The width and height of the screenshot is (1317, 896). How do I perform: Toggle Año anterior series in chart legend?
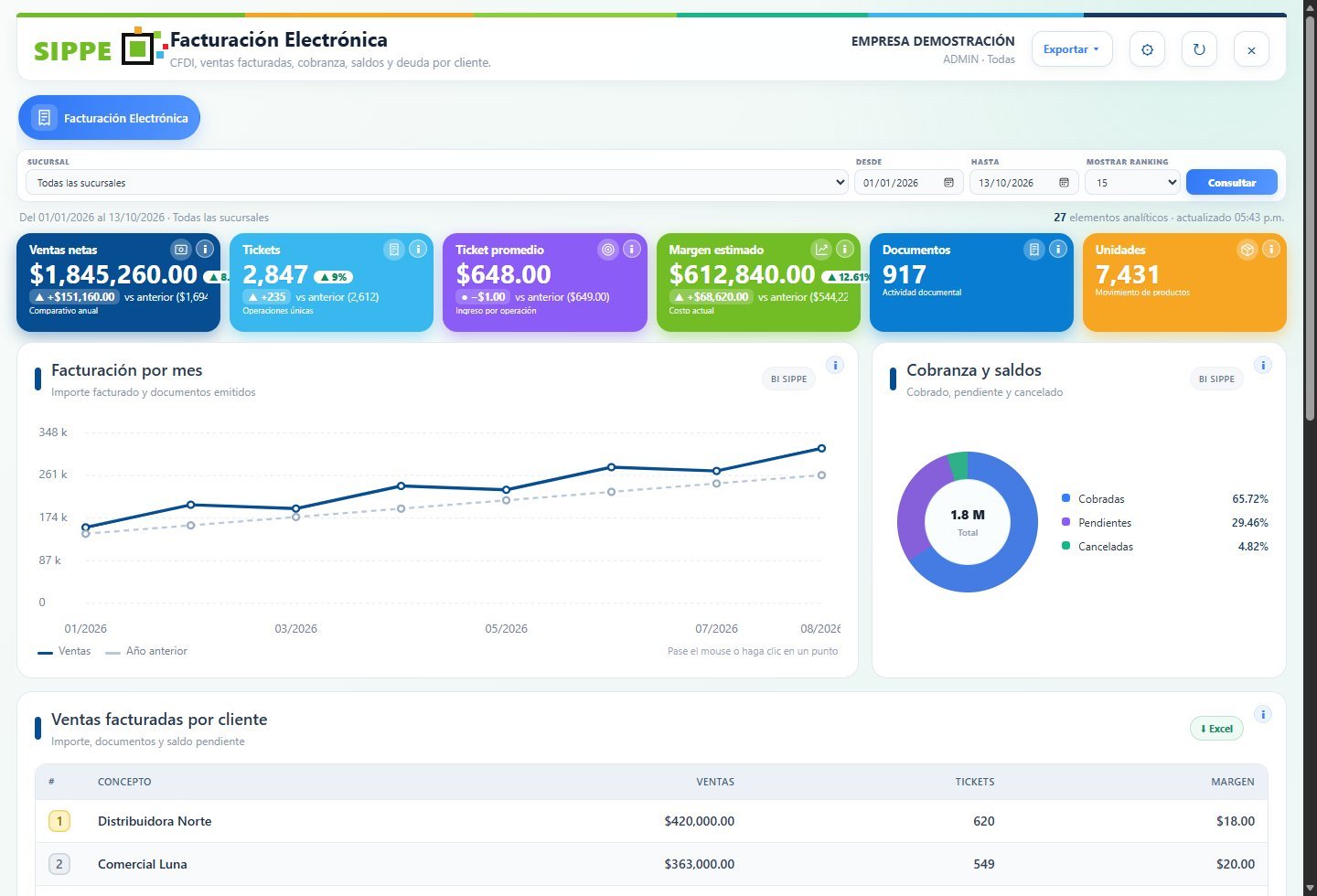click(146, 651)
